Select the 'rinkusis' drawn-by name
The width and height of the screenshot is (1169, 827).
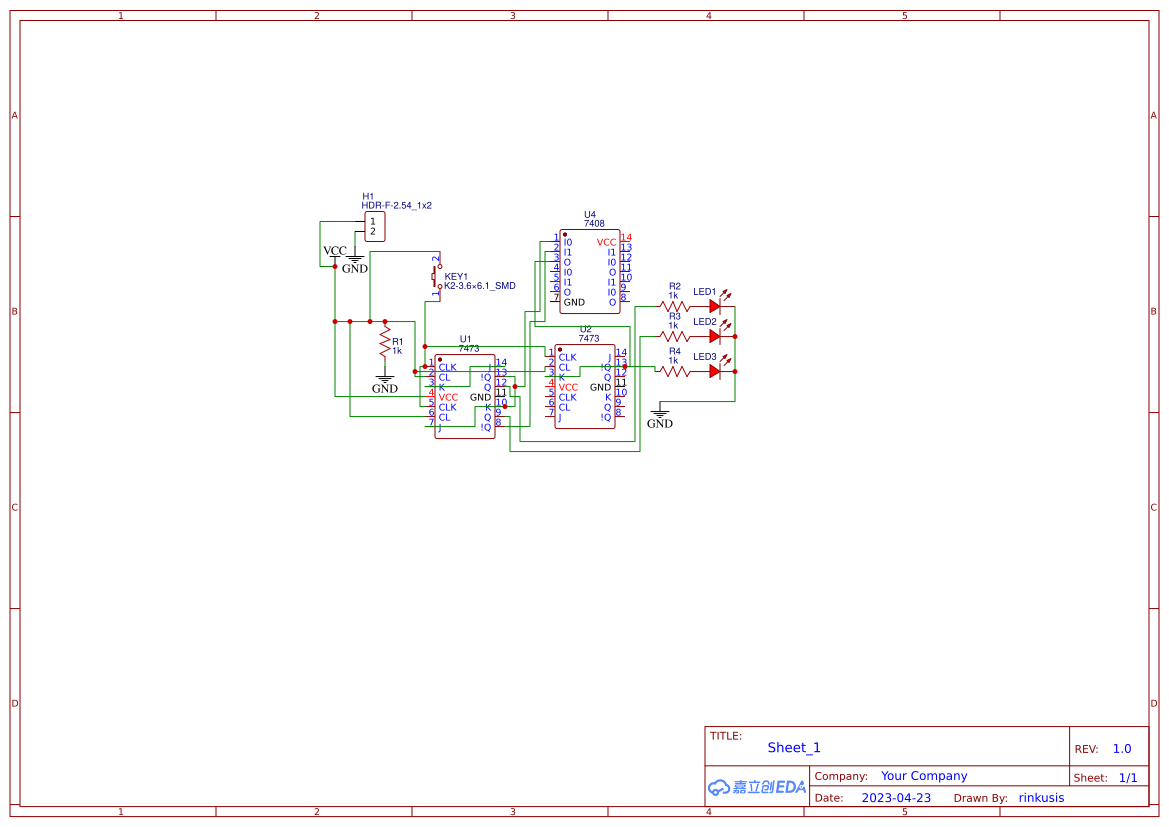(1041, 798)
